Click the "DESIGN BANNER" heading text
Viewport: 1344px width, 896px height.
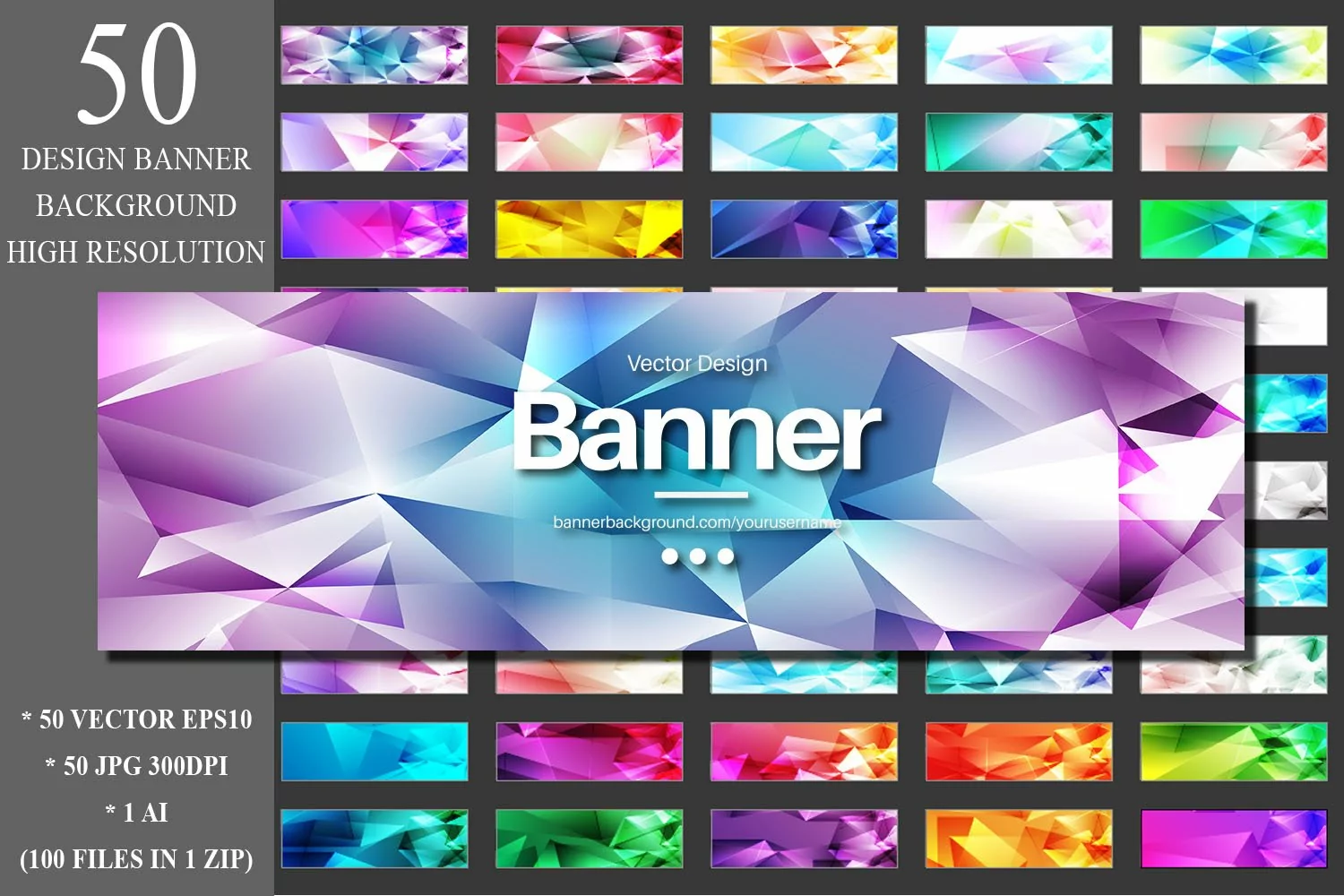click(136, 159)
